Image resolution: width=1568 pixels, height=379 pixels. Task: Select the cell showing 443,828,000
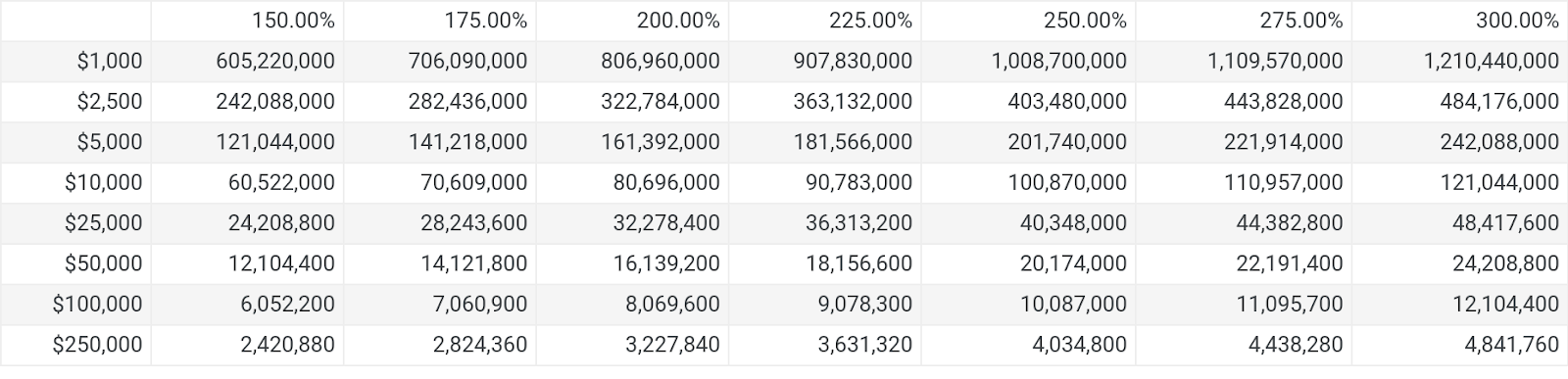coord(1244,102)
